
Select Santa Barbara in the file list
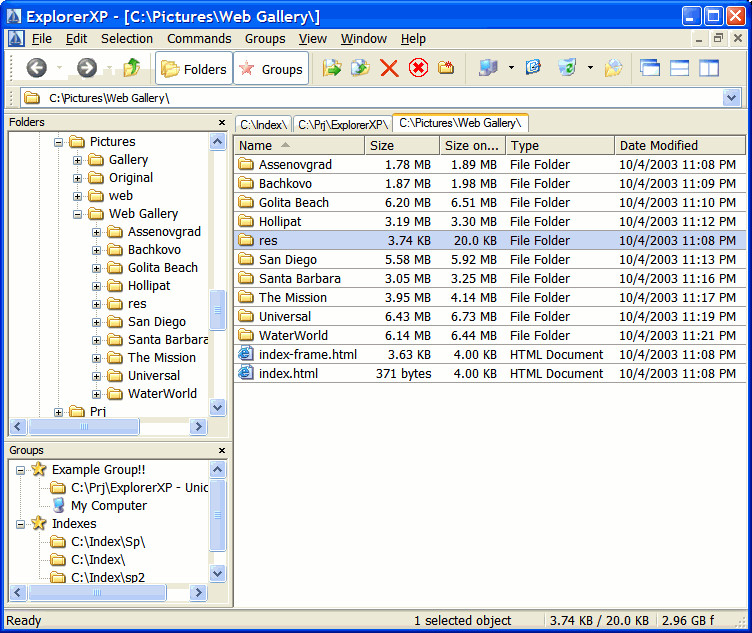489,278
